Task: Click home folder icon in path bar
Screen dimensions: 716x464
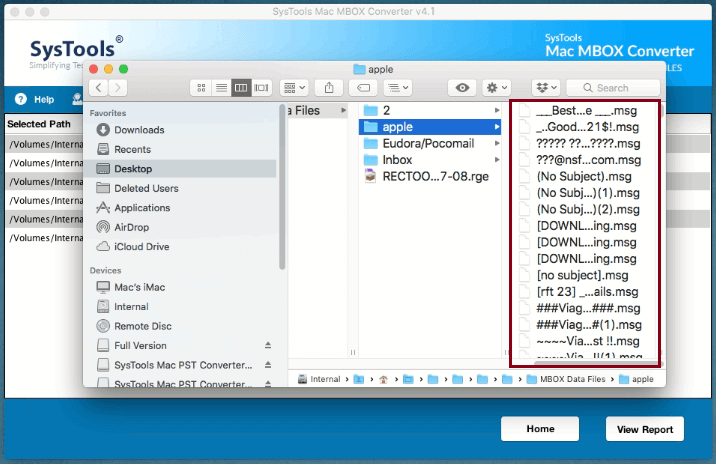Action: point(384,379)
